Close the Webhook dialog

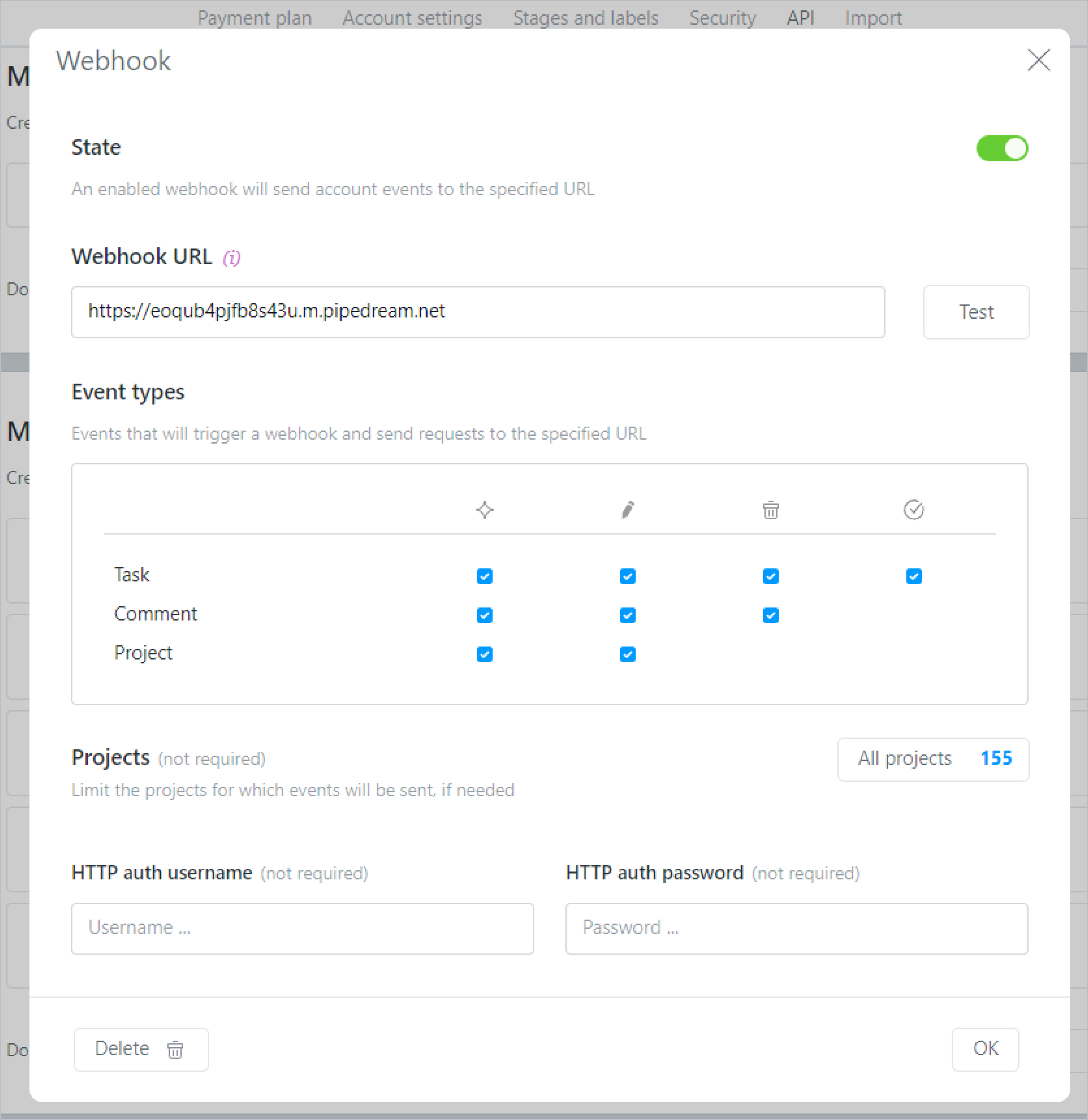coord(1039,61)
